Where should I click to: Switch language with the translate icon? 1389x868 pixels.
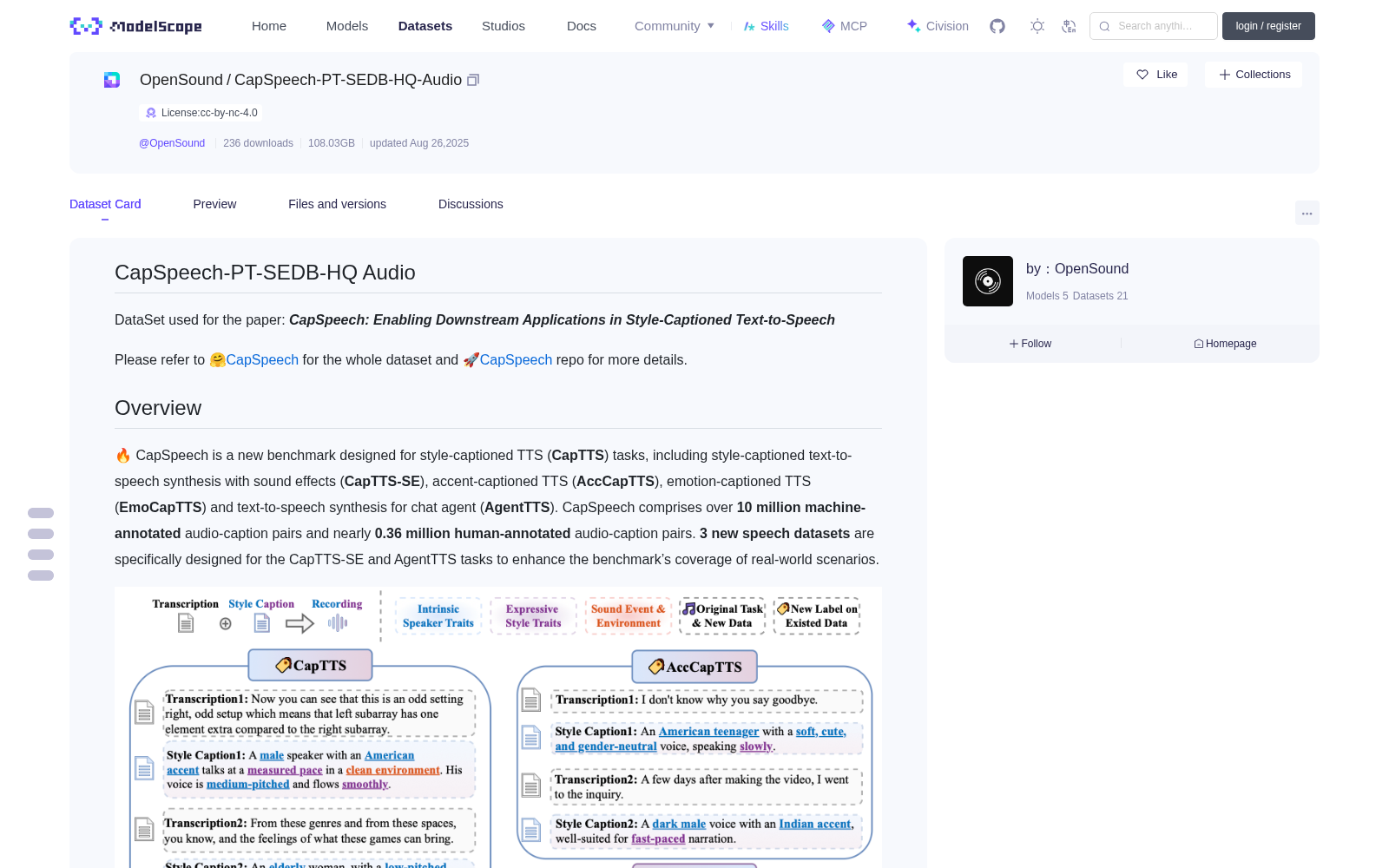pyautogui.click(x=1069, y=26)
